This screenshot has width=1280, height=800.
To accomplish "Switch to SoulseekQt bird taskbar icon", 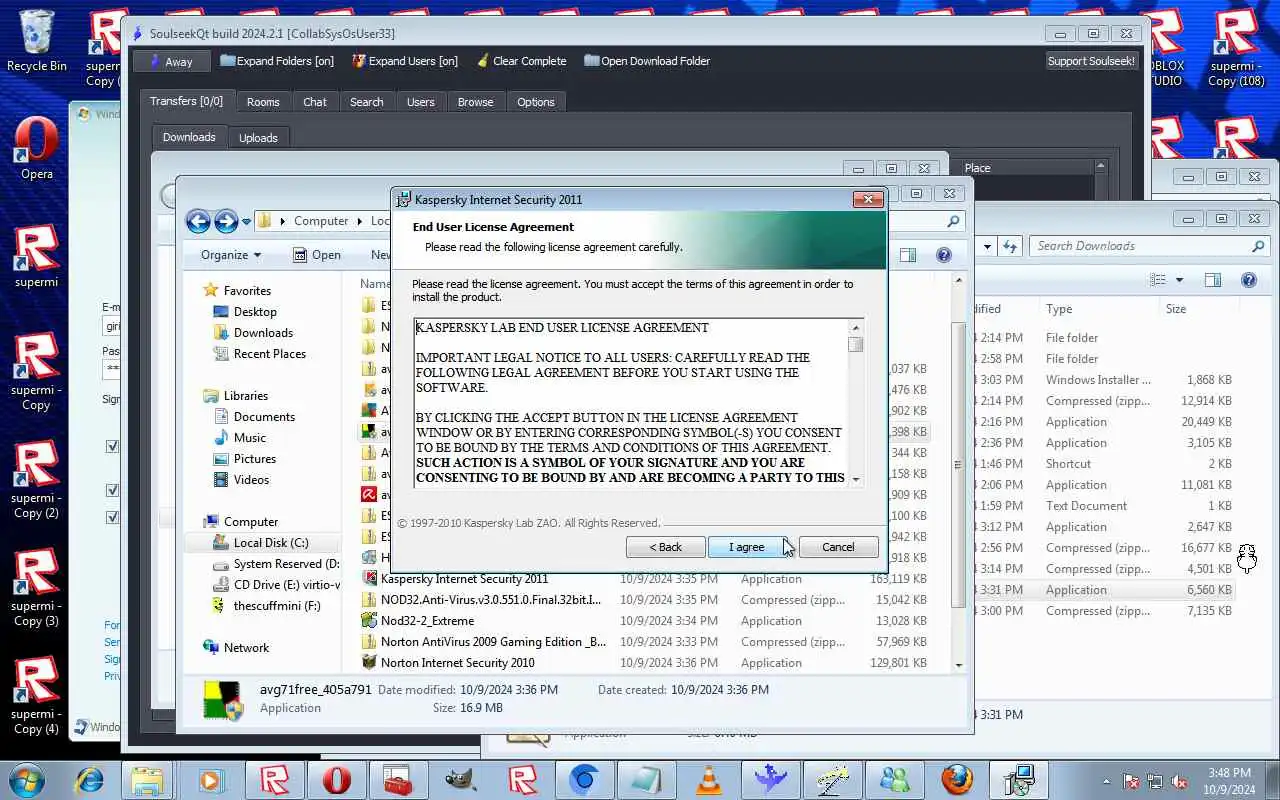I will pyautogui.click(x=770, y=779).
